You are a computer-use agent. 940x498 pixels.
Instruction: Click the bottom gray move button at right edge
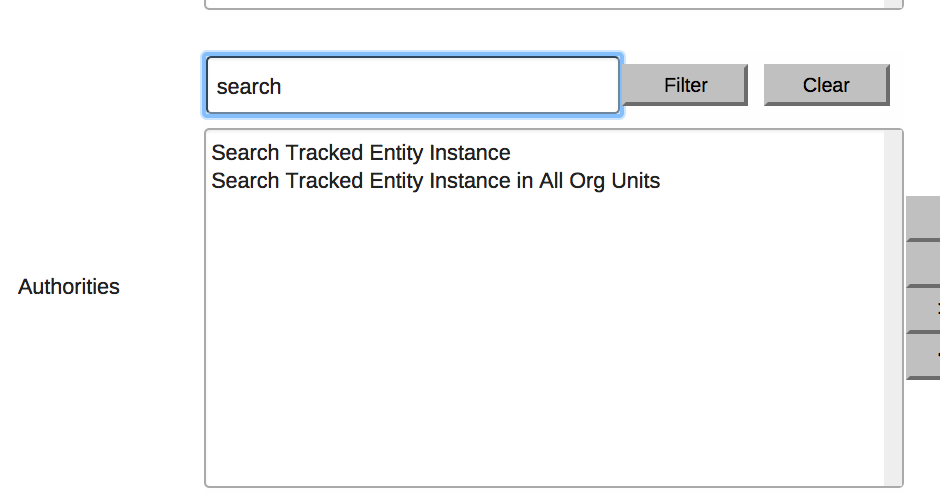(924, 356)
